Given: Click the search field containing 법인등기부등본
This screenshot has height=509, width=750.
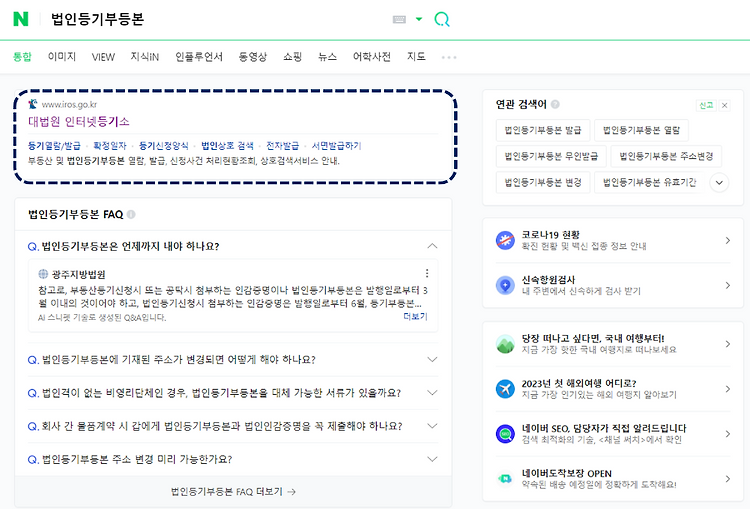Looking at the screenshot, I should 215,19.
